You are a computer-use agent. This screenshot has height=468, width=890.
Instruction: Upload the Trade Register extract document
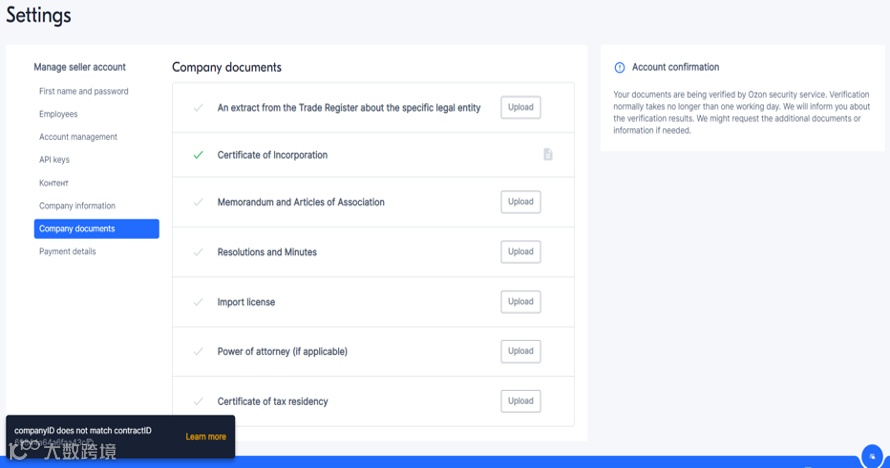520,107
